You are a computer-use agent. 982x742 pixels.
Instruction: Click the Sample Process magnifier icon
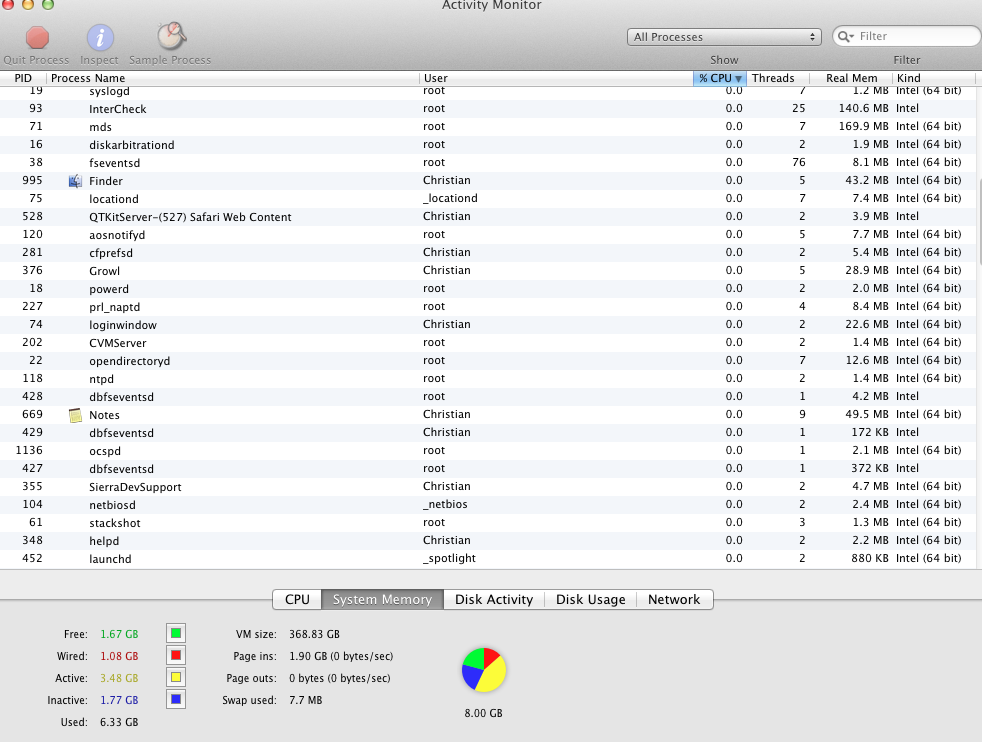tap(171, 37)
